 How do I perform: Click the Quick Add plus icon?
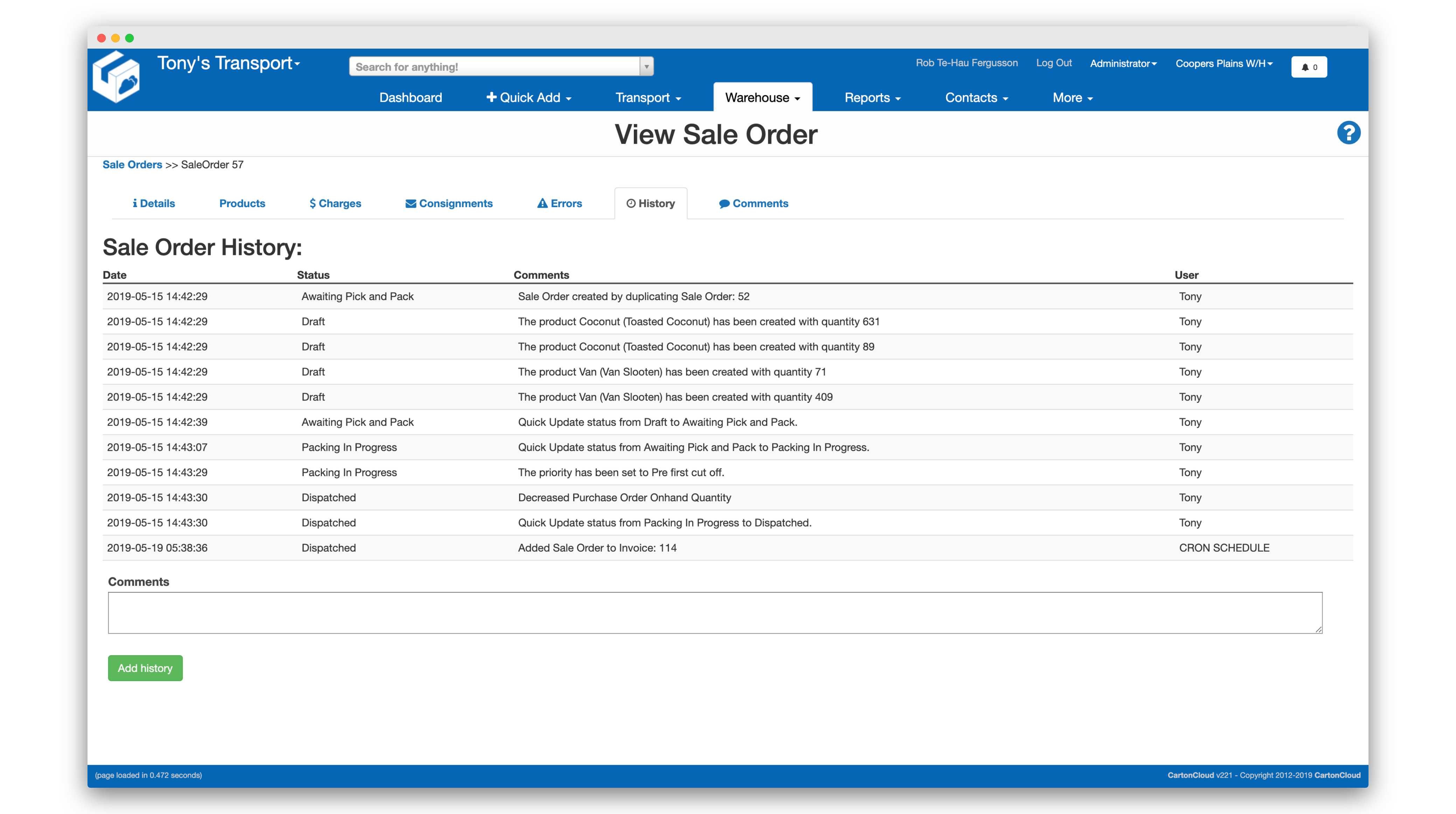[491, 97]
